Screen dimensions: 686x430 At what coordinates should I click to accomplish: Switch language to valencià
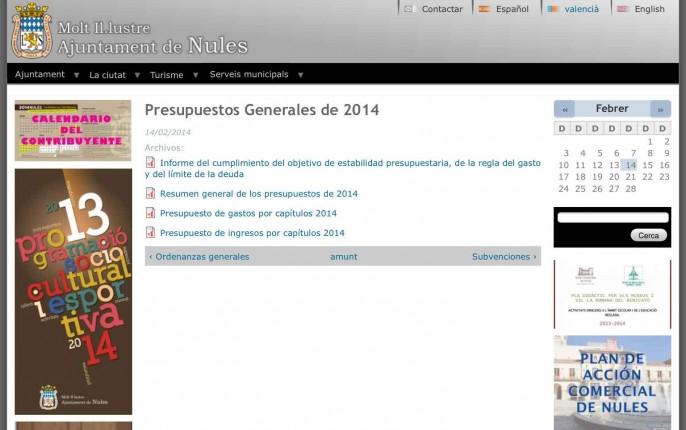point(581,9)
